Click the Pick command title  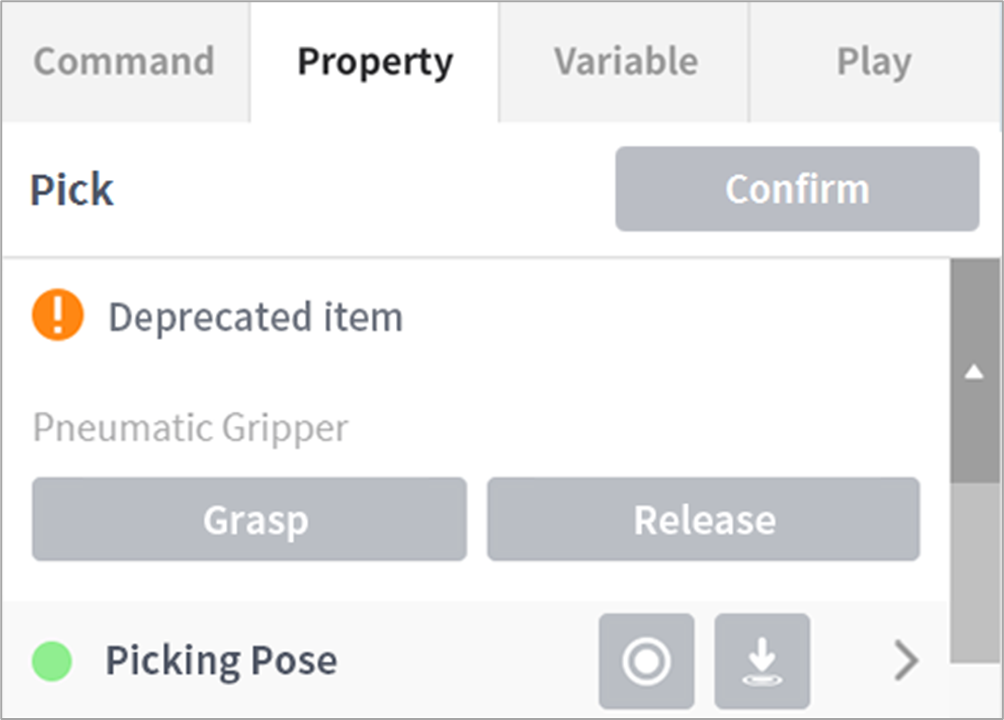point(72,190)
